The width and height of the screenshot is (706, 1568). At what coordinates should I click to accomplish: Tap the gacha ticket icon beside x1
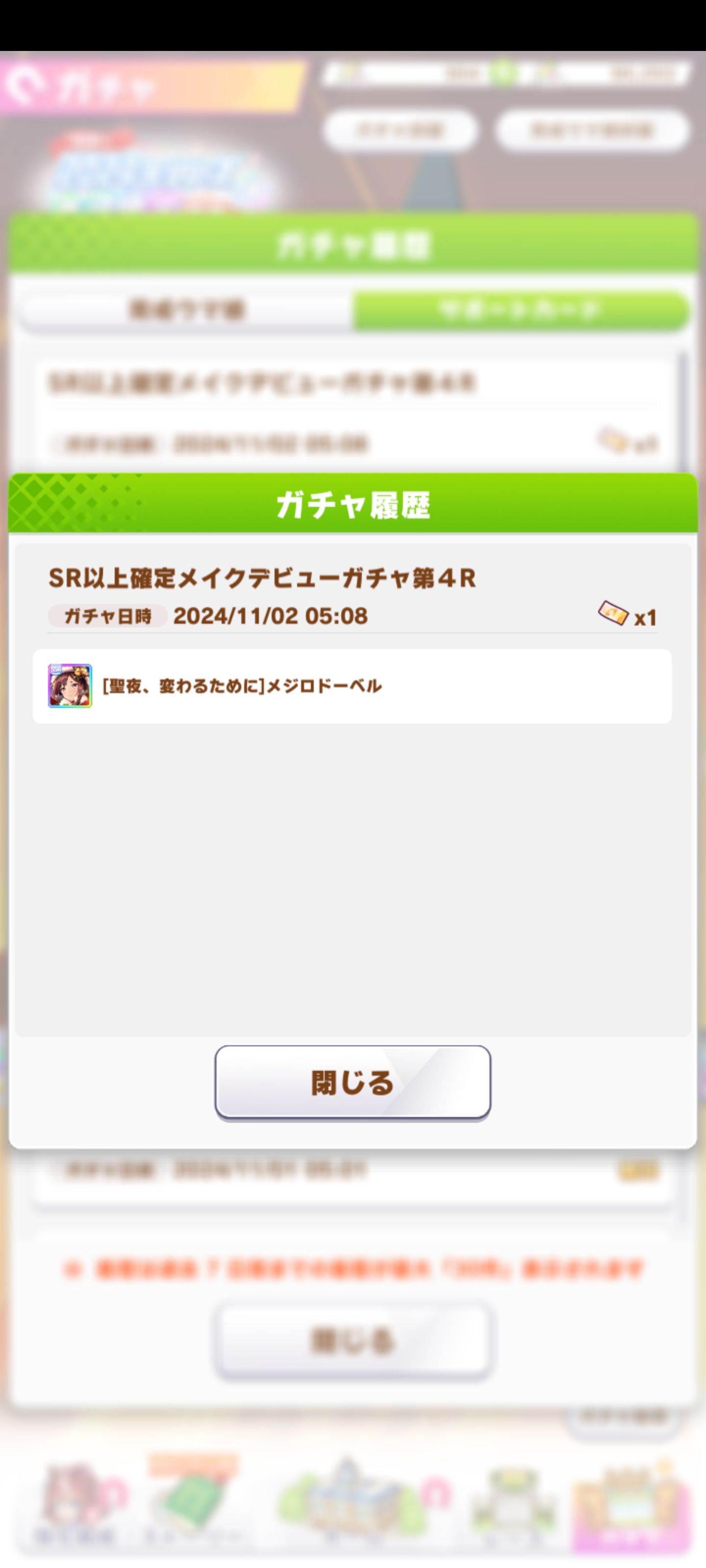613,613
